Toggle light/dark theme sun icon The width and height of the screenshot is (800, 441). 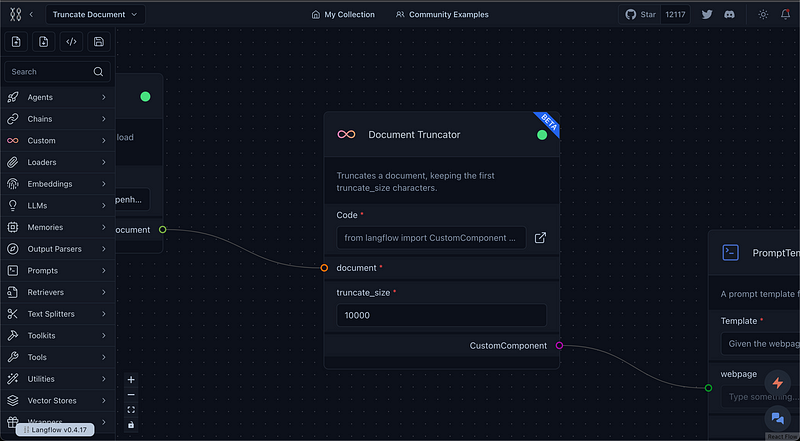click(763, 15)
